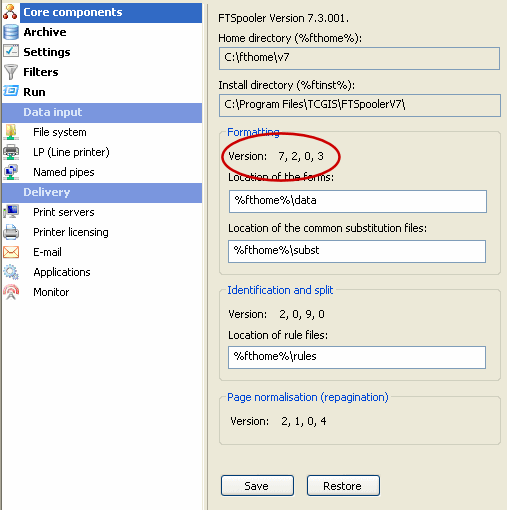
Task: Select Printer licensing entry
Action: point(71,232)
